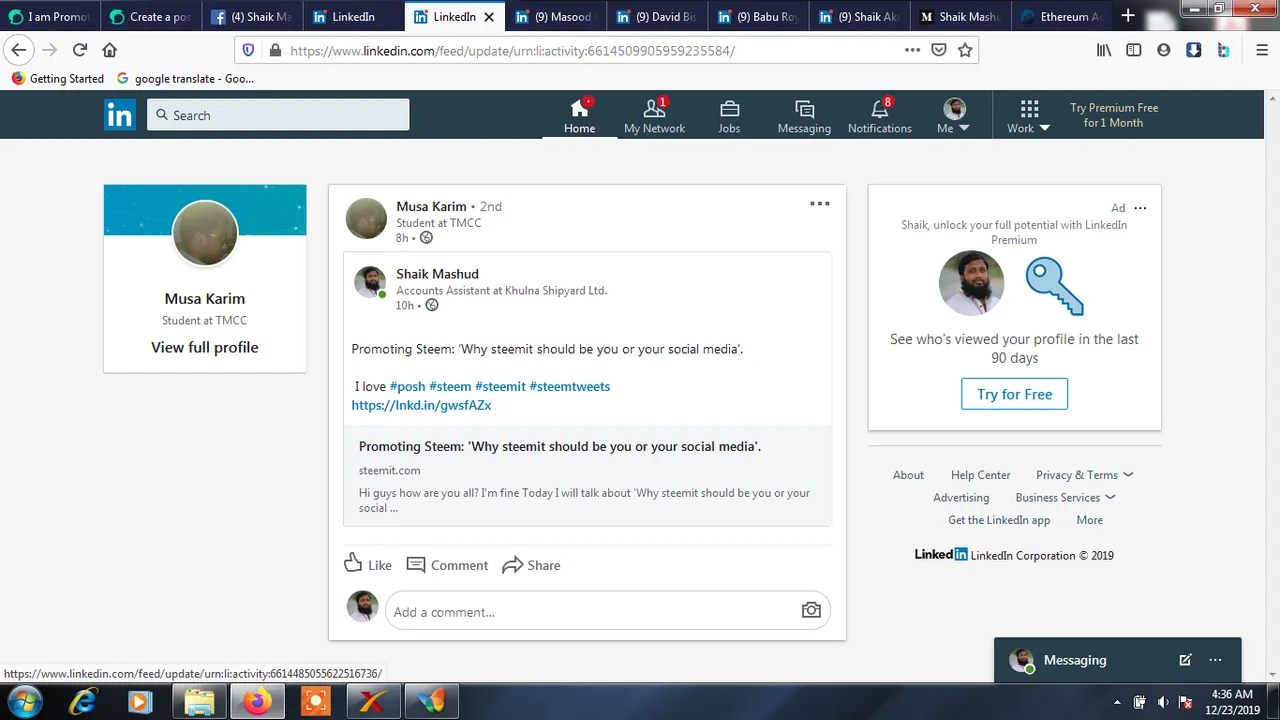Viewport: 1280px width, 720px height.
Task: Open View full profile link
Action: [x=204, y=347]
